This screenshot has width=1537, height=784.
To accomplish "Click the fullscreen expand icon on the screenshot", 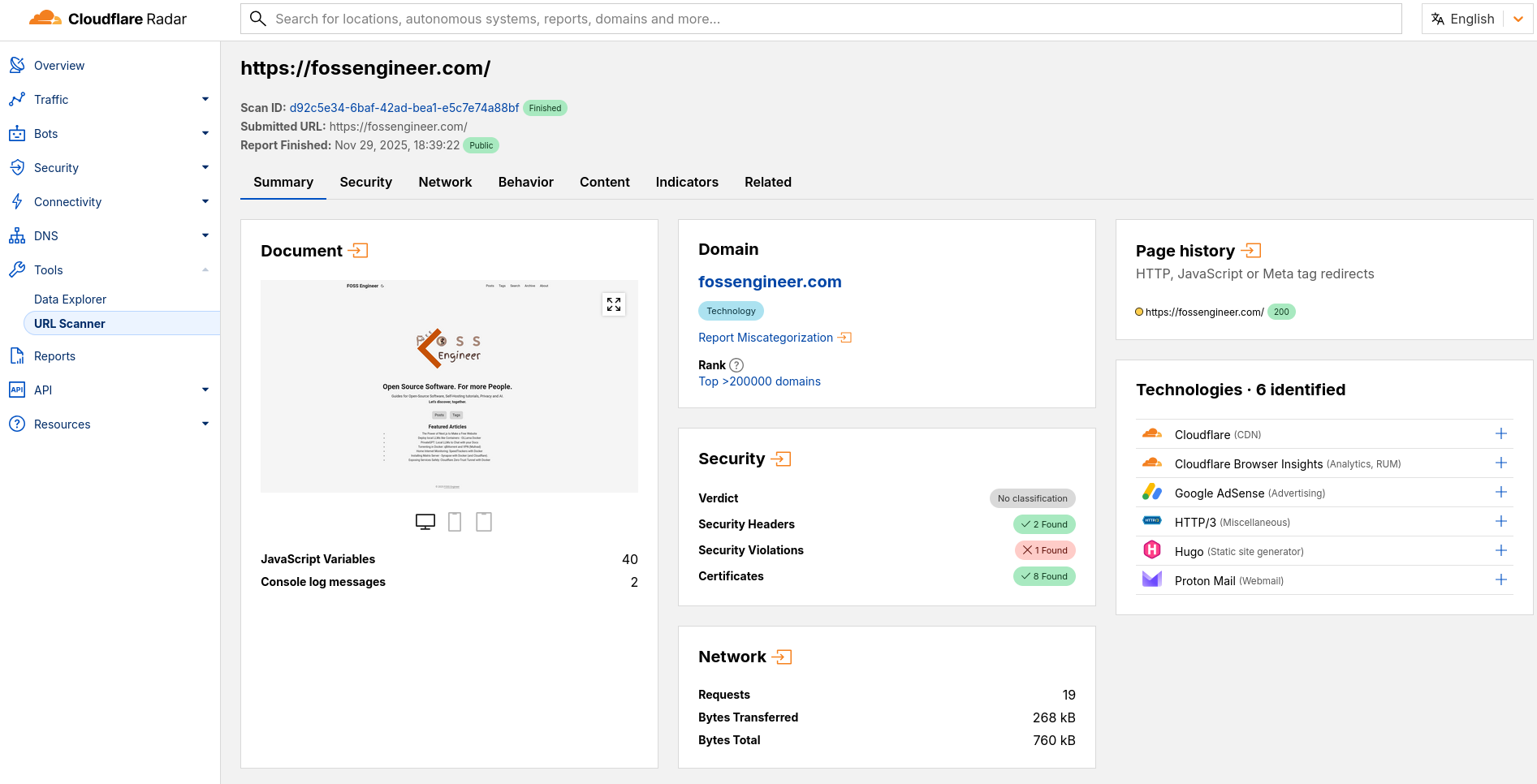I will tap(614, 304).
